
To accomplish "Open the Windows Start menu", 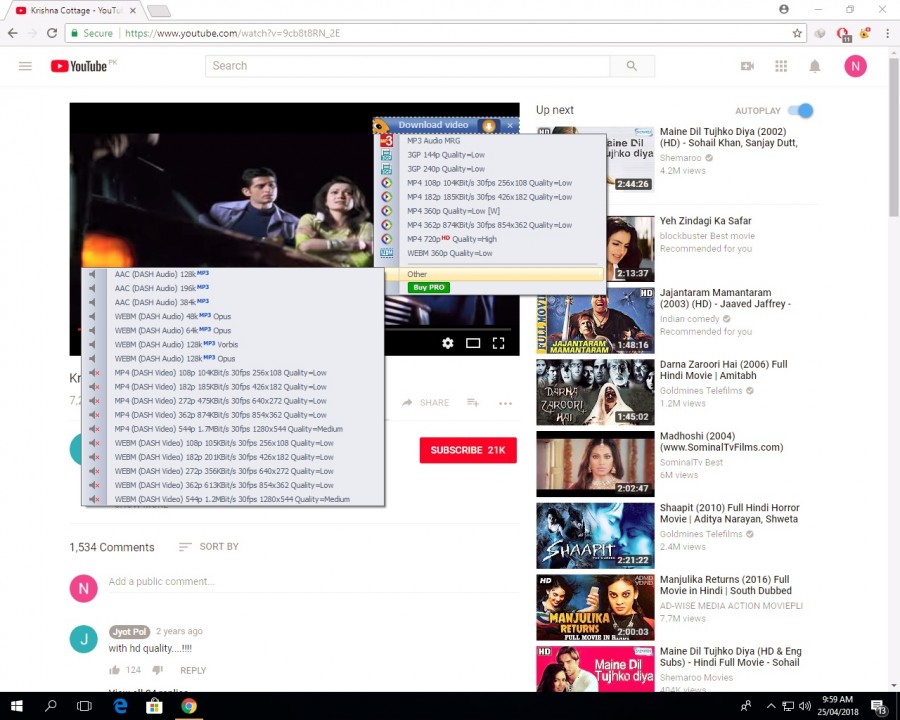I will tap(16, 706).
